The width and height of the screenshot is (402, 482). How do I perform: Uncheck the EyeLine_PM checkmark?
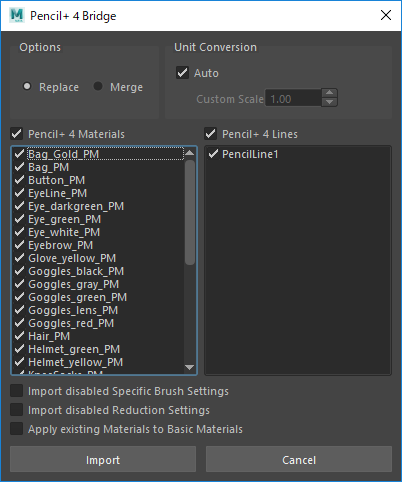click(19, 193)
